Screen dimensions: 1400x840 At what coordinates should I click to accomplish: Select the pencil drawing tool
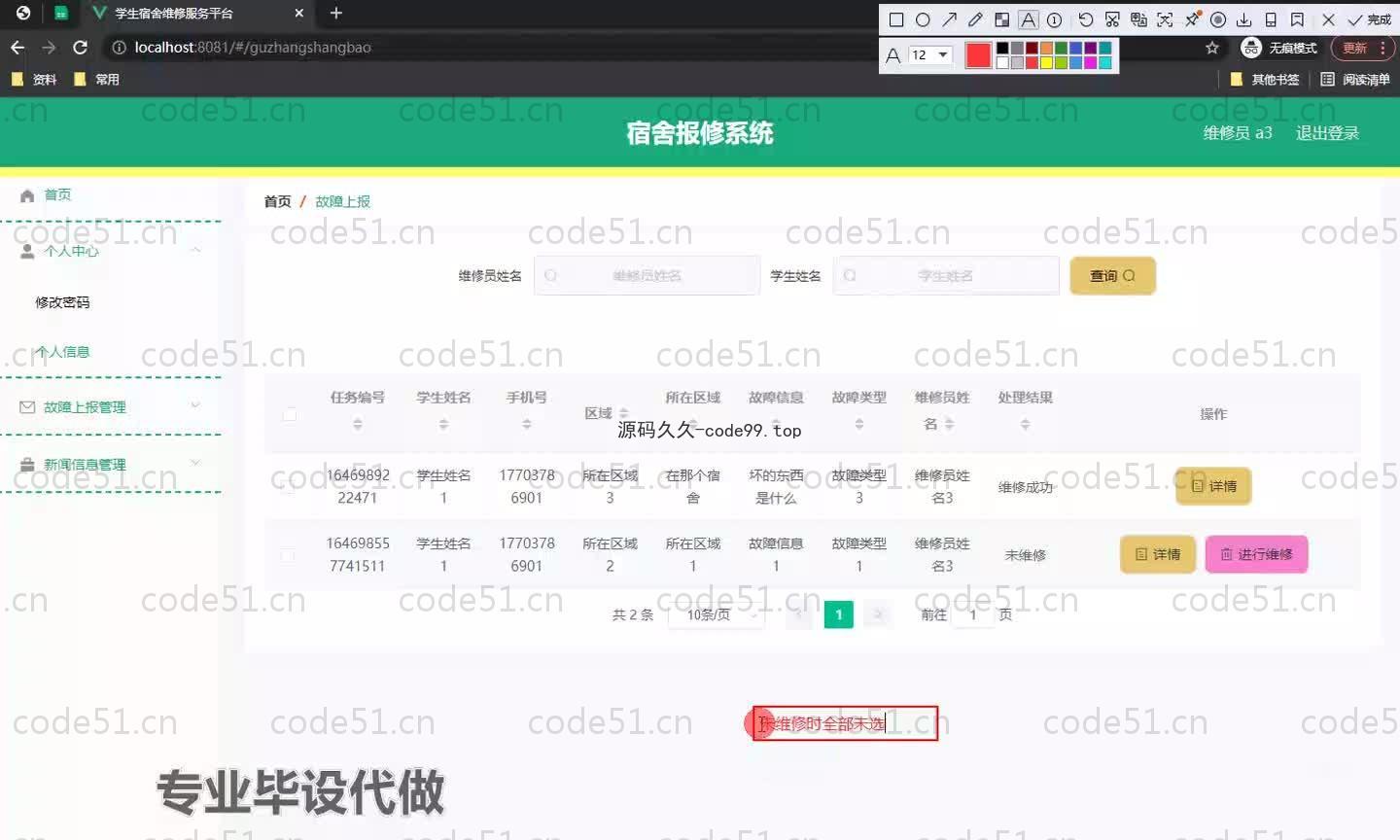coord(975,19)
